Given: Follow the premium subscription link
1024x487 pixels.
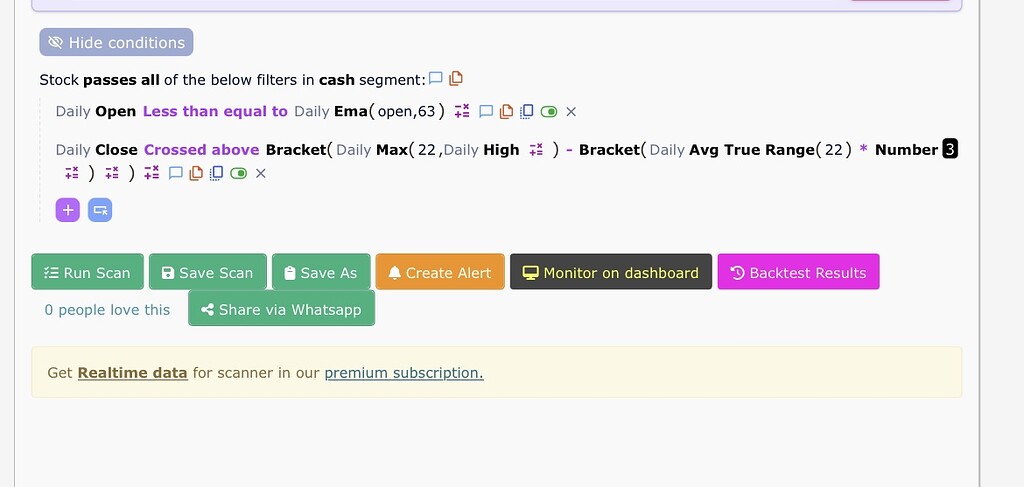Looking at the screenshot, I should [404, 373].
